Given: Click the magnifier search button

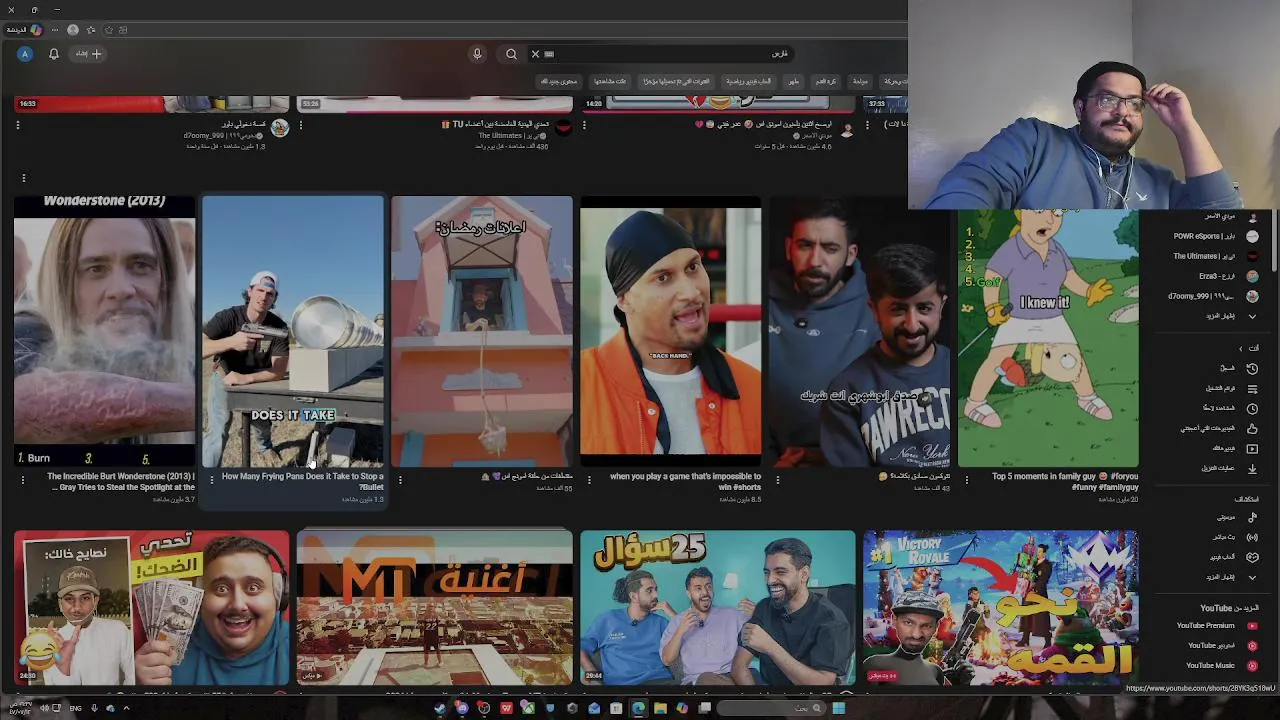Looking at the screenshot, I should [x=511, y=54].
